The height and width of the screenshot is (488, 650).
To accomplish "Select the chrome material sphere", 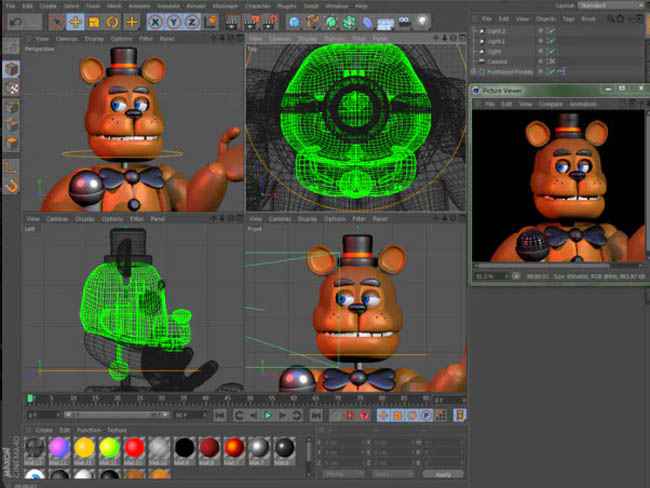I will coord(259,448).
